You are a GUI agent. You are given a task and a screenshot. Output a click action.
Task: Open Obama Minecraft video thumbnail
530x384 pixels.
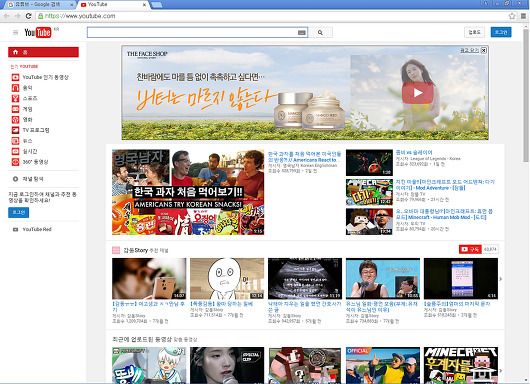tap(369, 222)
